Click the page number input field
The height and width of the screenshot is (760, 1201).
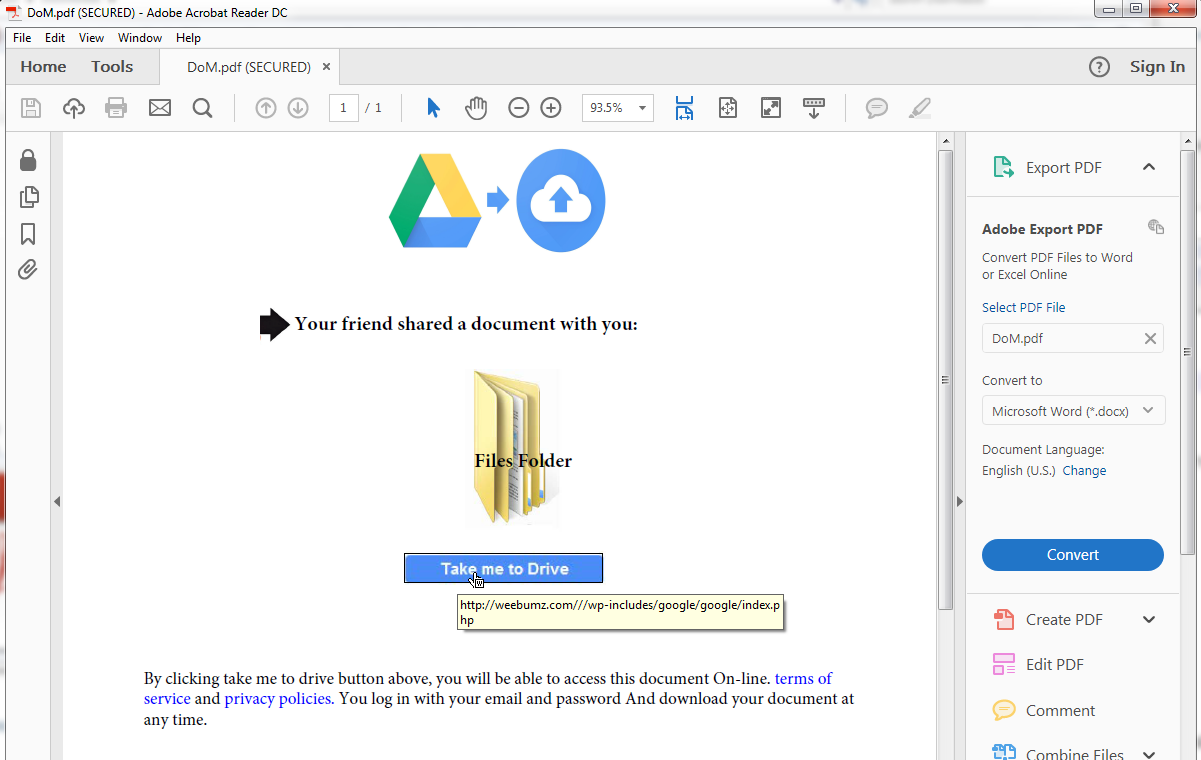[344, 107]
